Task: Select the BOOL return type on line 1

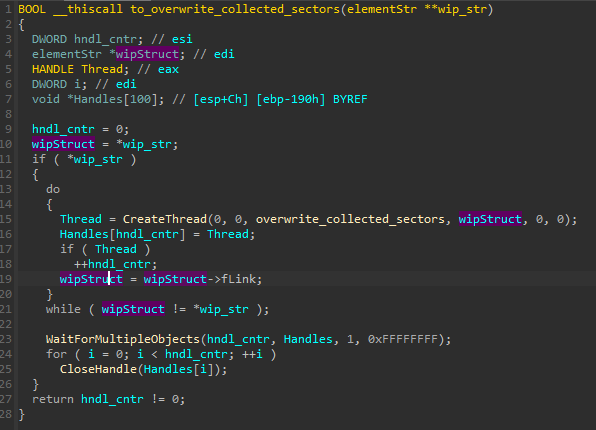Action: pyautogui.click(x=32, y=9)
